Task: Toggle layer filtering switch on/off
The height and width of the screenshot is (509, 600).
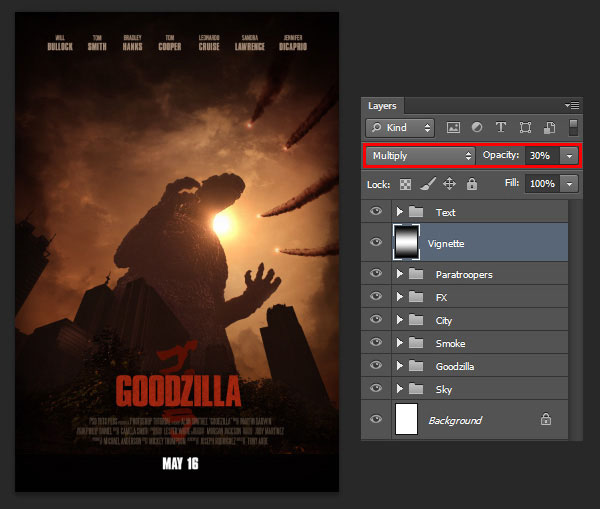Action: coord(573,127)
